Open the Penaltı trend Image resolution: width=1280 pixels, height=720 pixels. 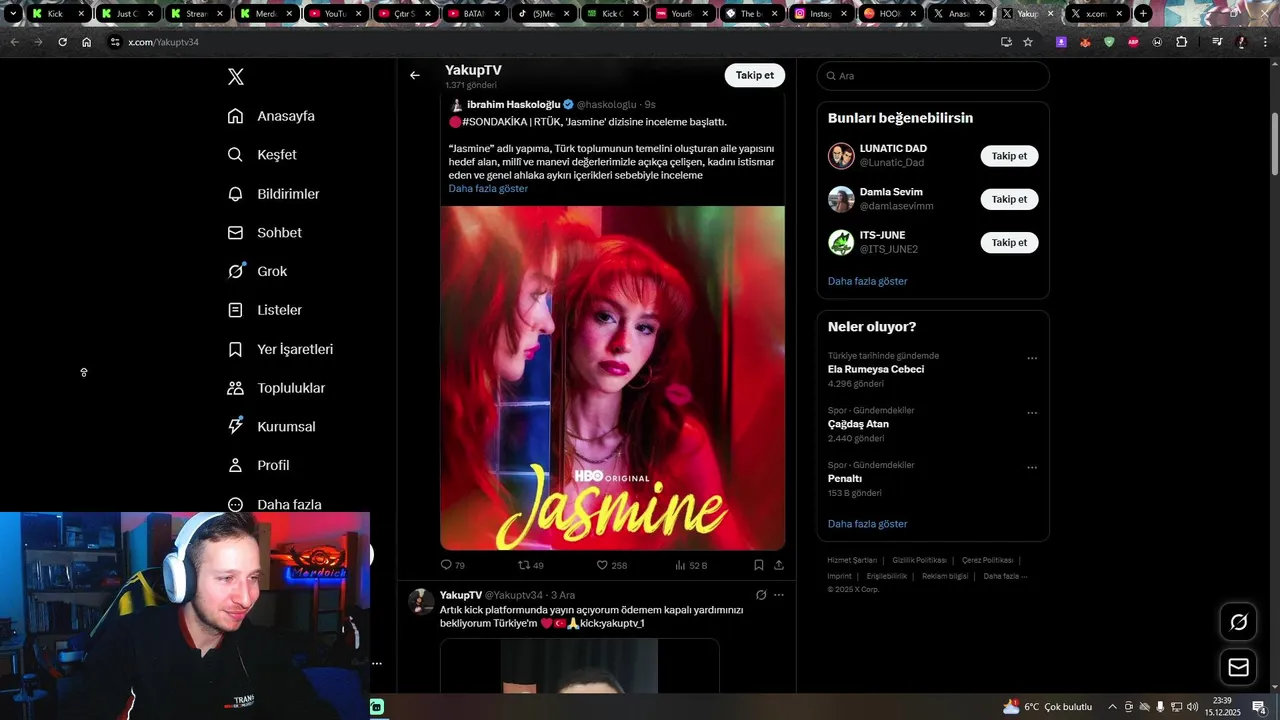click(845, 479)
